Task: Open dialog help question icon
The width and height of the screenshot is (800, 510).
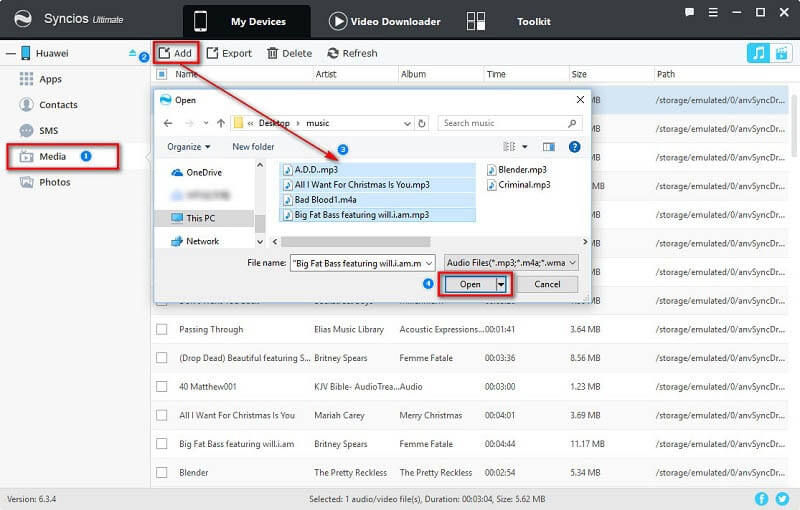Action: point(574,147)
